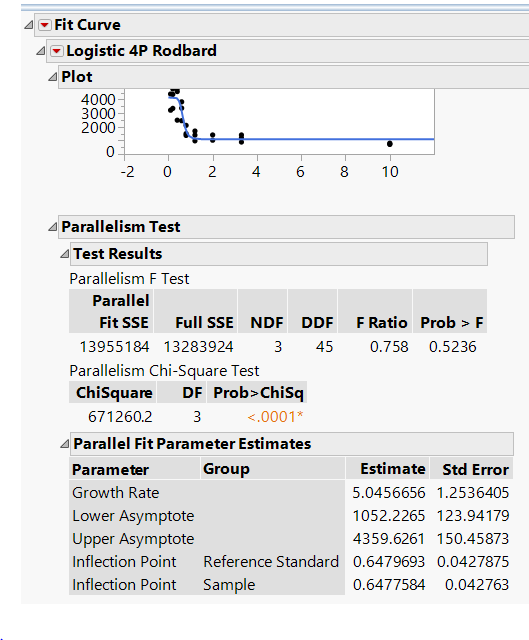Click the <.0001* Prob>ChiSq value

tap(275, 417)
